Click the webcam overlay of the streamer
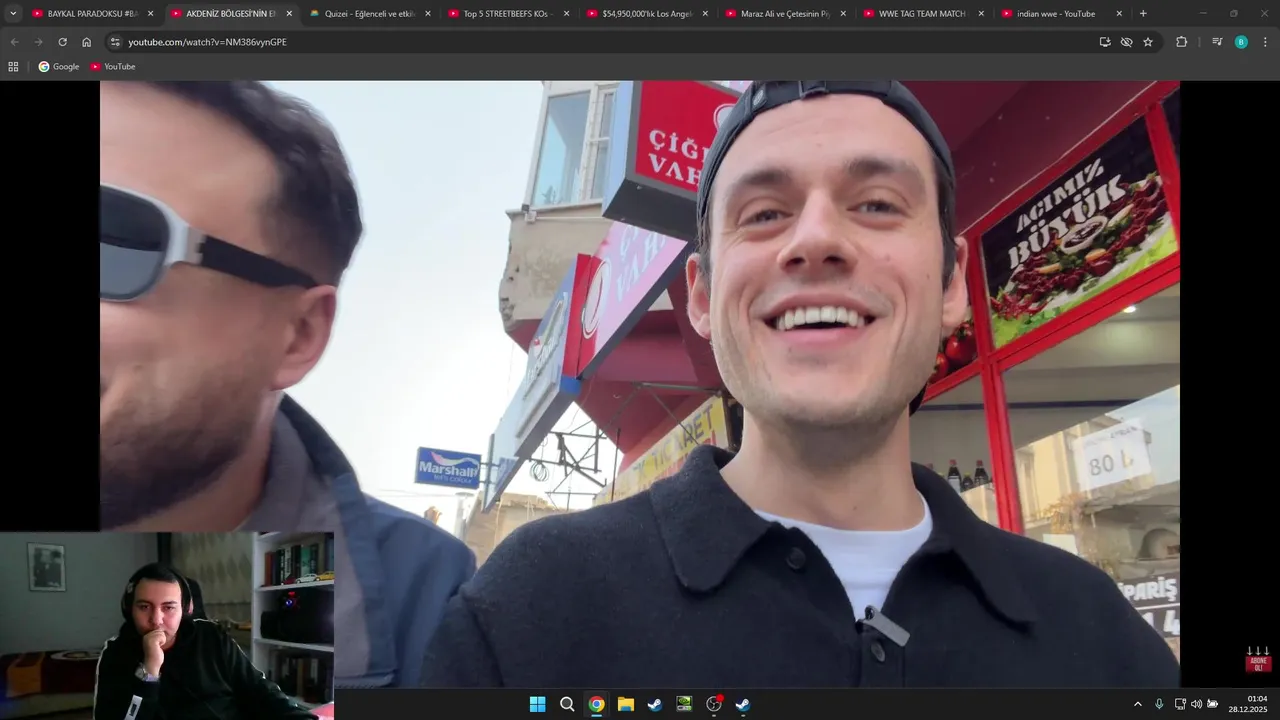Image resolution: width=1280 pixels, height=720 pixels. click(166, 625)
